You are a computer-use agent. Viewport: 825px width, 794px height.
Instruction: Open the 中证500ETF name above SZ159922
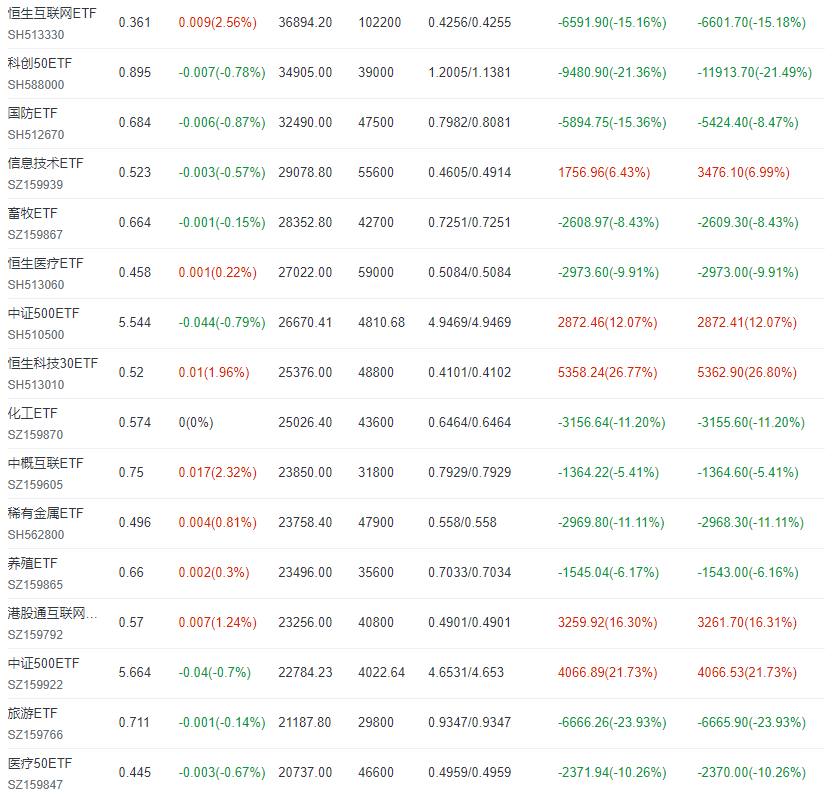pyautogui.click(x=43, y=663)
